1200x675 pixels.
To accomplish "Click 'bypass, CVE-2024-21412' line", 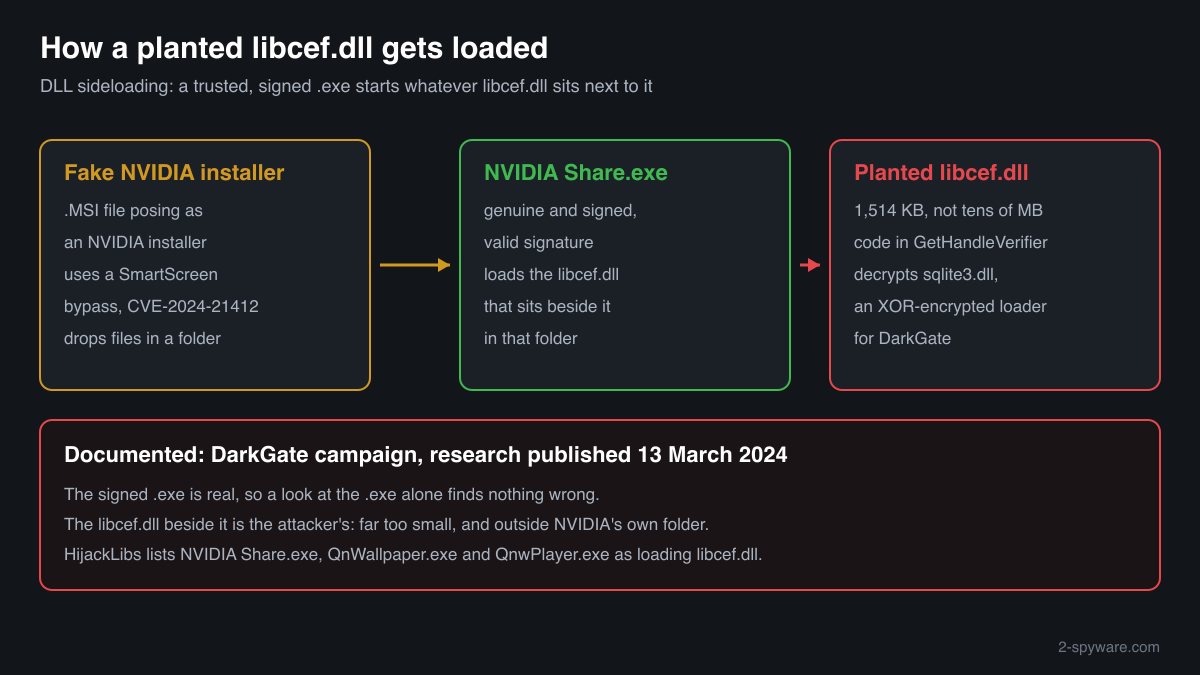I will tap(161, 306).
